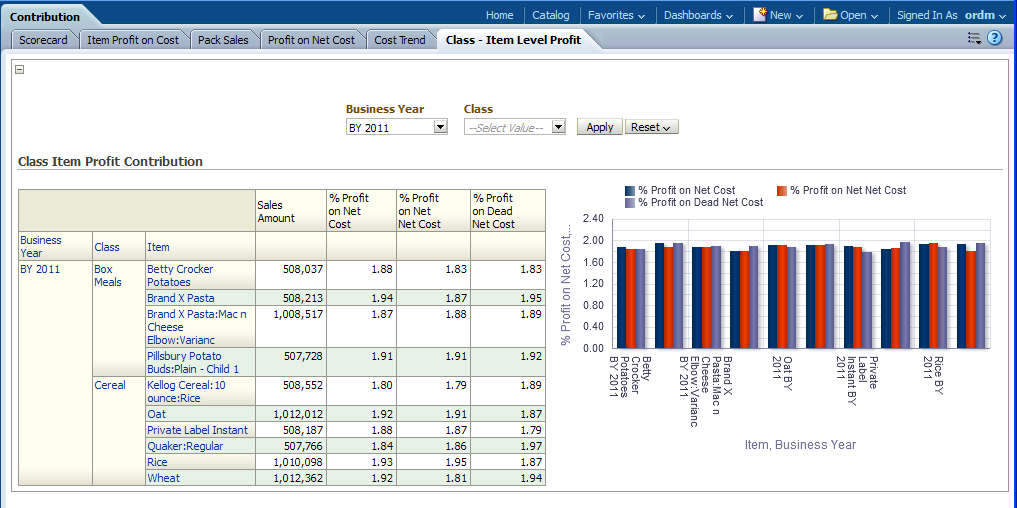Click the Rice BY 2011 chart axis label
Image resolution: width=1017 pixels, height=508 pixels.
point(933,376)
